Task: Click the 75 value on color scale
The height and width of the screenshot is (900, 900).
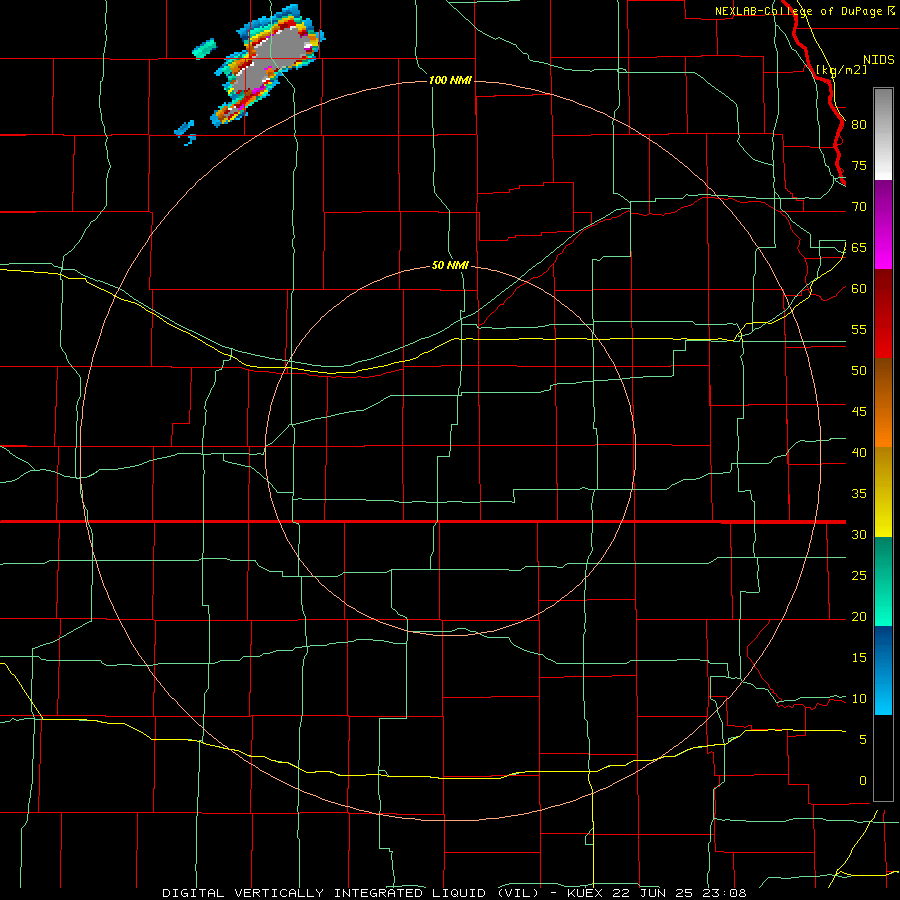Action: [859, 165]
